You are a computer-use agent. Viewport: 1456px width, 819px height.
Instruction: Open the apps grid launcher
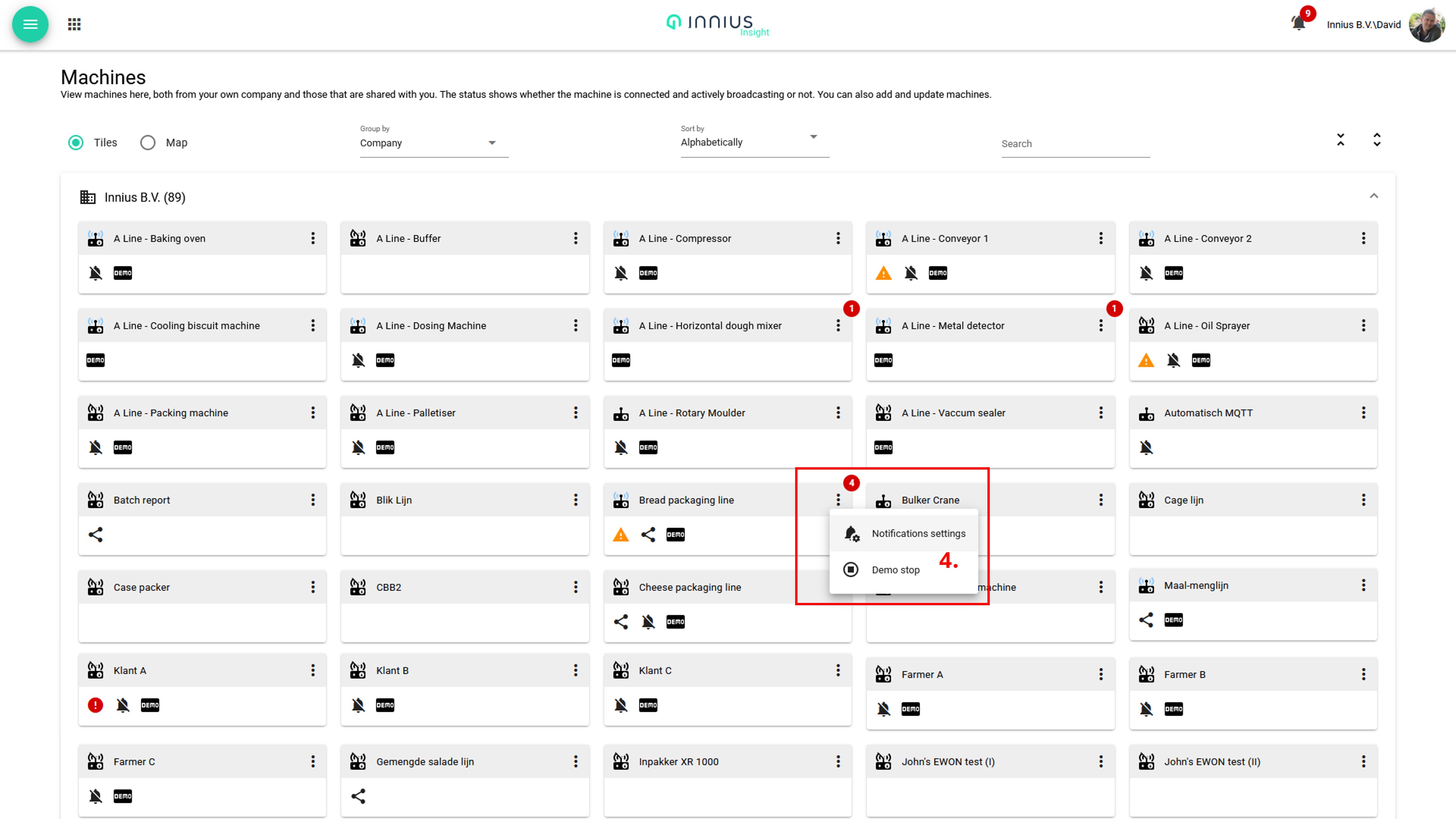coord(74,24)
